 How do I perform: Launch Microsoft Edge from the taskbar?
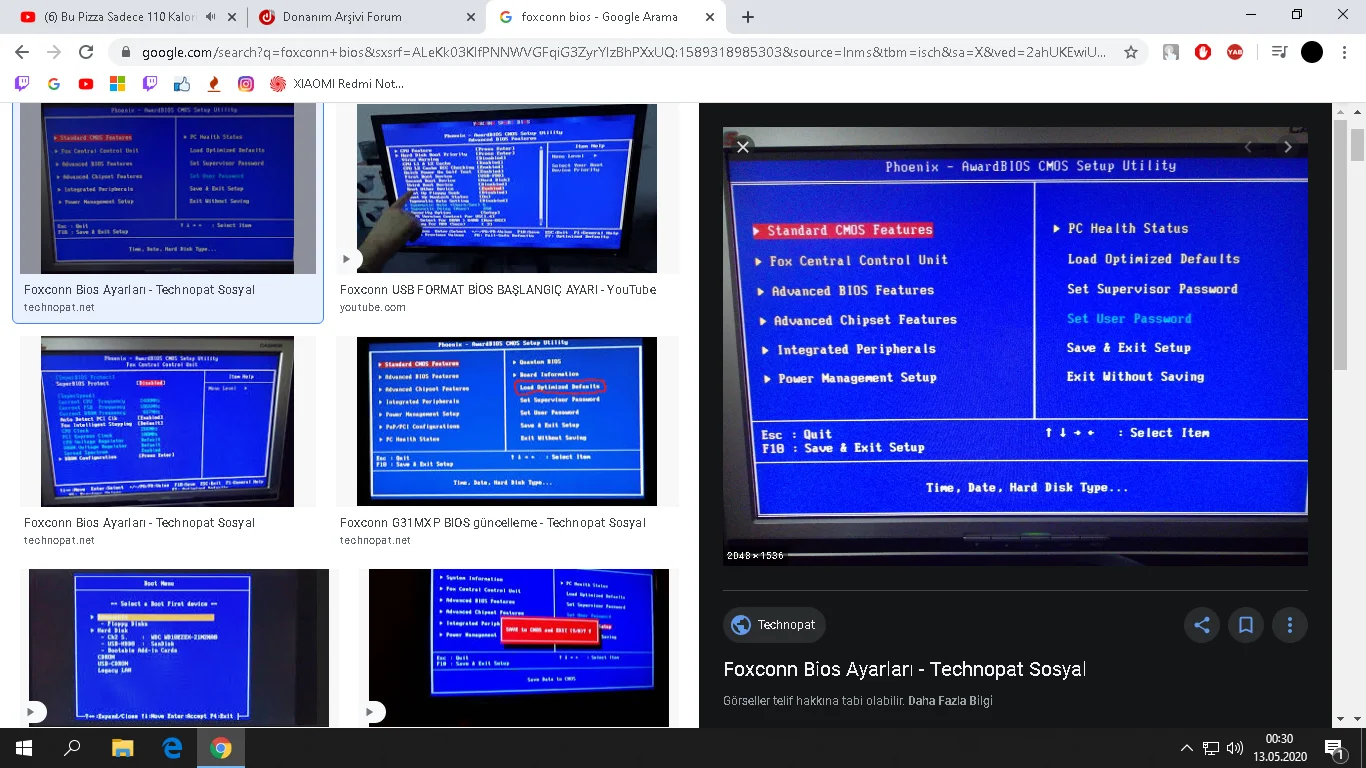[x=171, y=747]
